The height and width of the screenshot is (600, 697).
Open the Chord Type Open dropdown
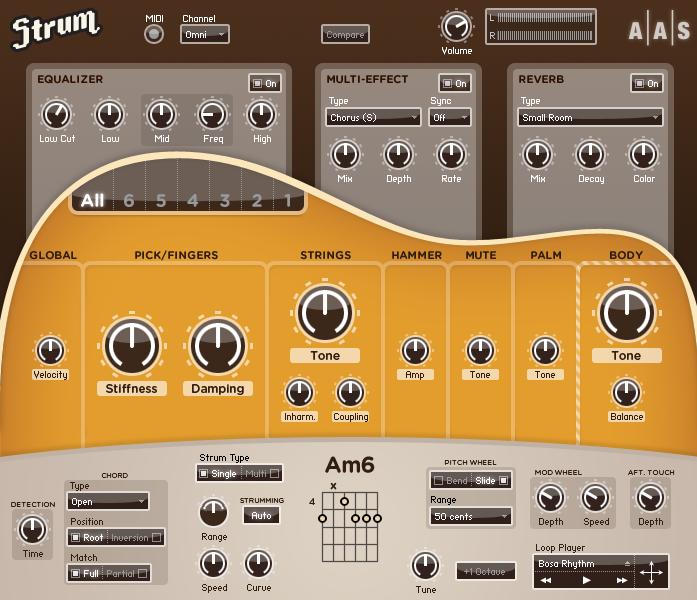tap(108, 501)
